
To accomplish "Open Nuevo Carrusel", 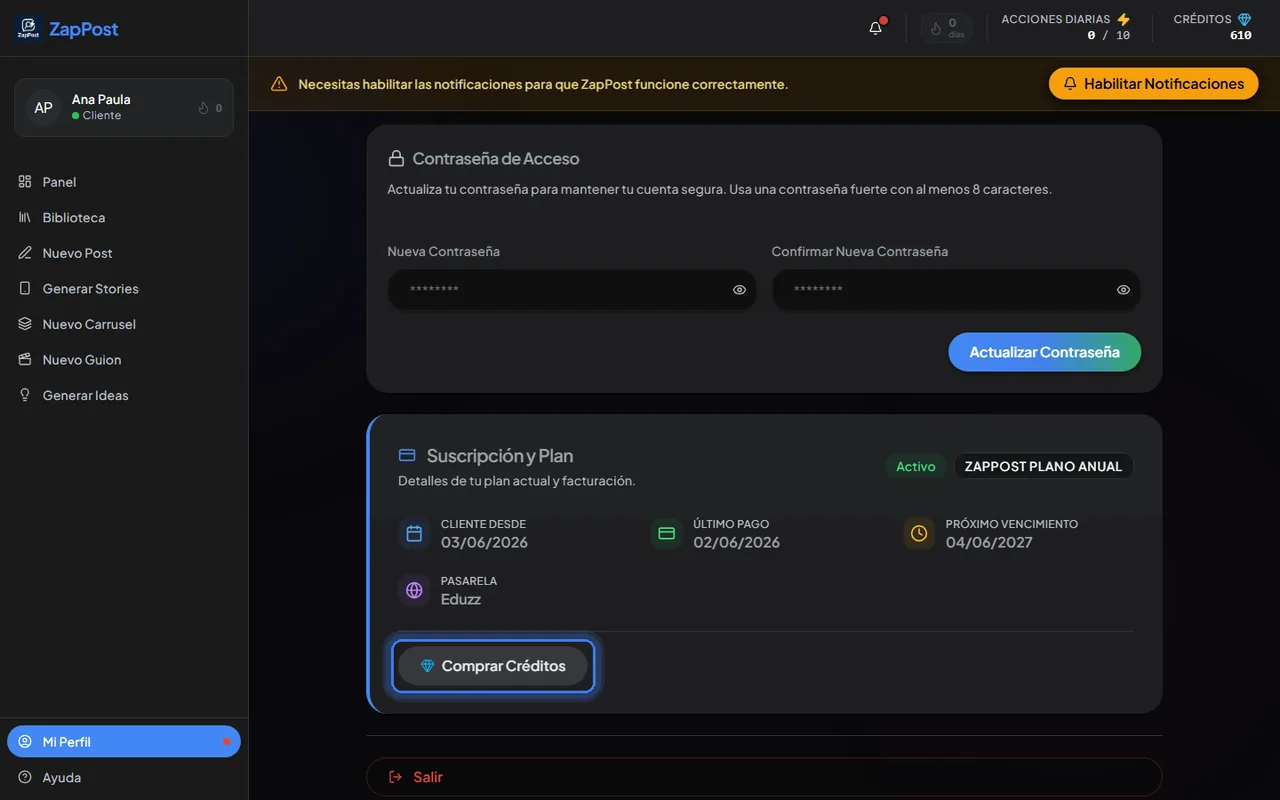I will click(124, 324).
